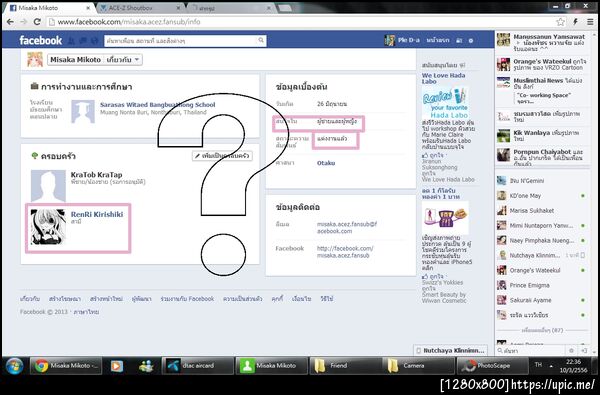
Task: Open chat with Mimi Nuntaporn
Action: coord(542,225)
